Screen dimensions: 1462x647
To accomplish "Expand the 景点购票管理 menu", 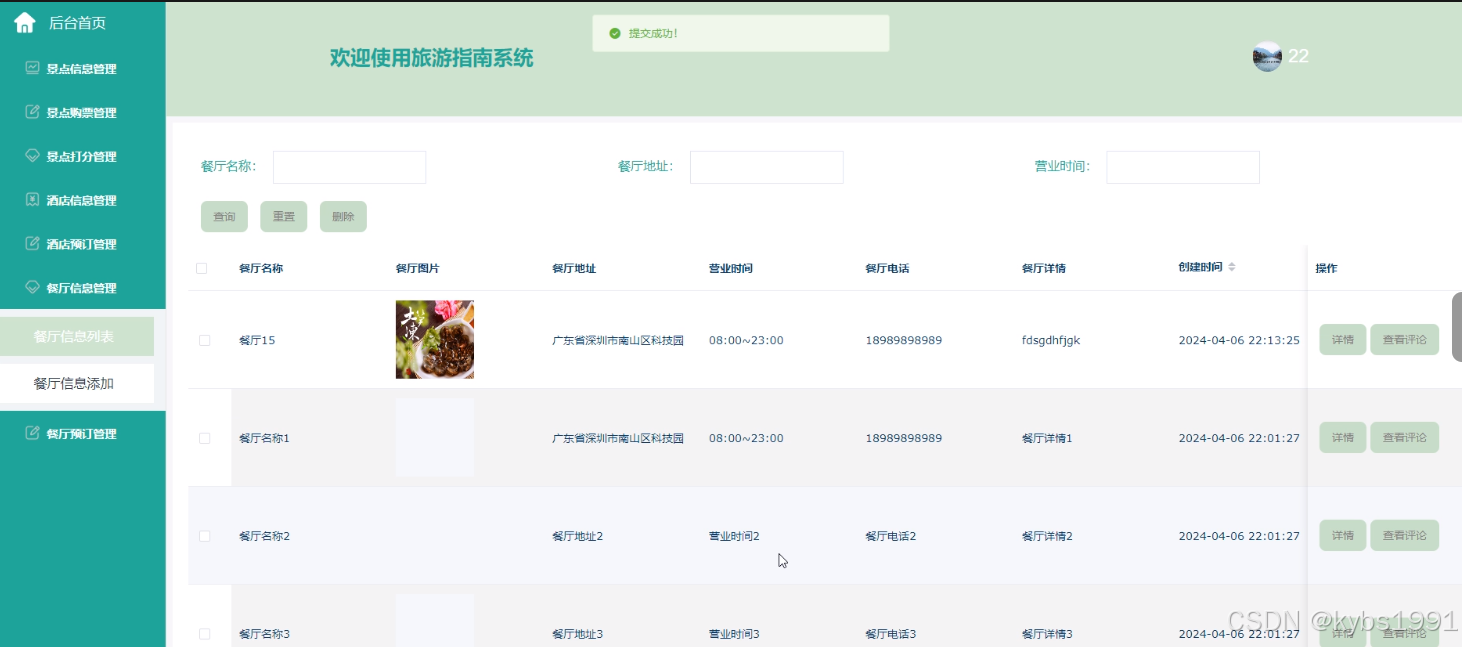I will pyautogui.click(x=83, y=112).
